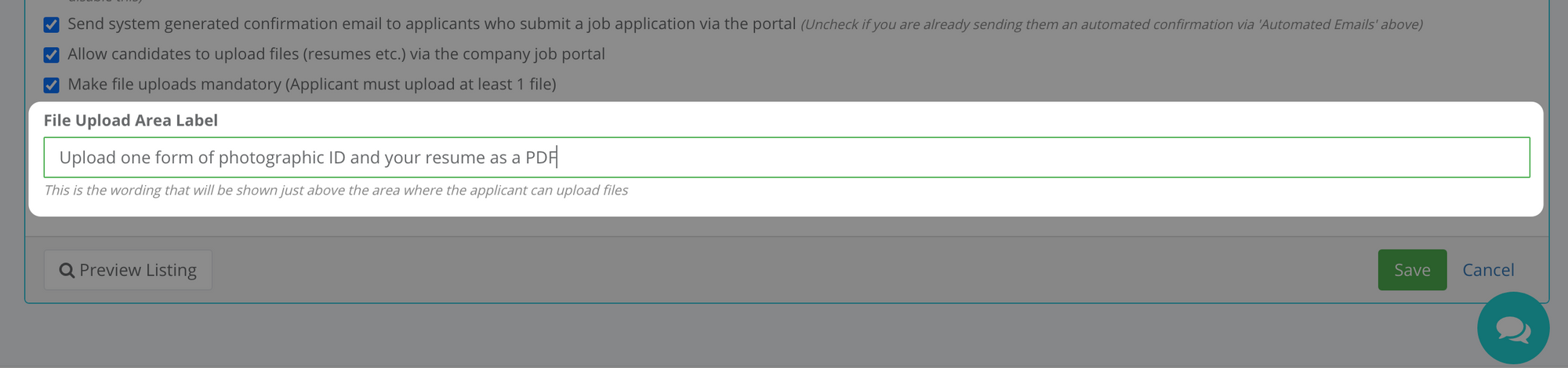Screen dimensions: 1568x368
Task: Click the 'Allow candidates to upload files' label
Action: tap(336, 54)
